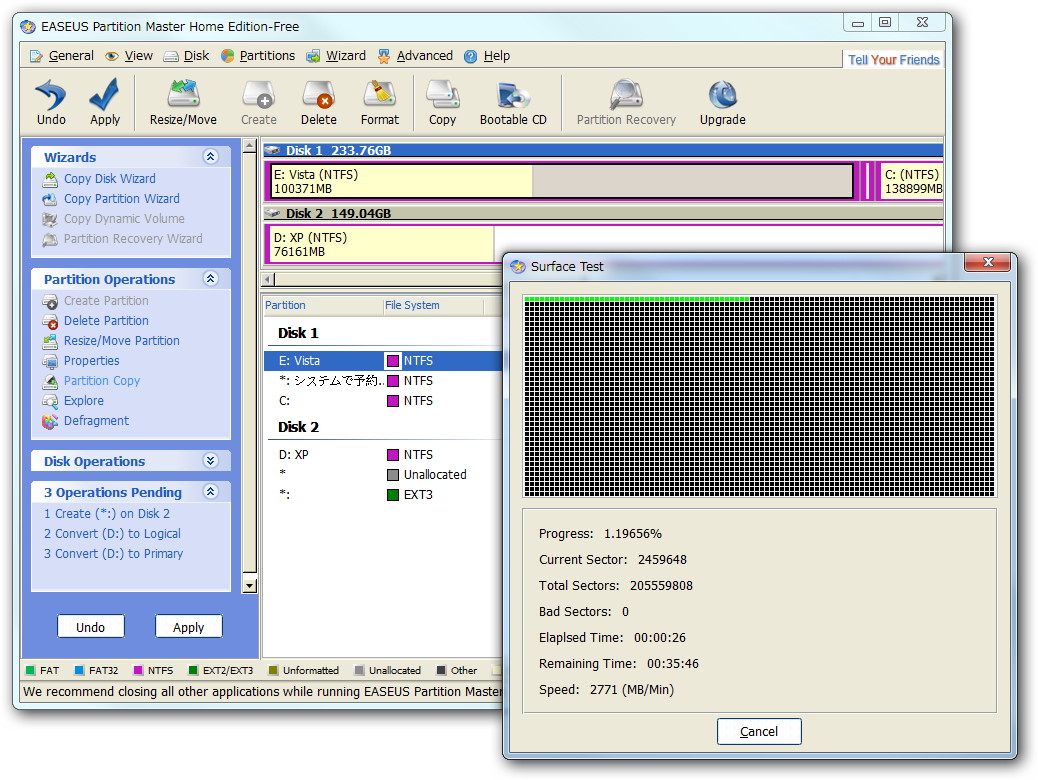The width and height of the screenshot is (1038, 780).
Task: Open Partition Recovery from the toolbar
Action: 626,100
